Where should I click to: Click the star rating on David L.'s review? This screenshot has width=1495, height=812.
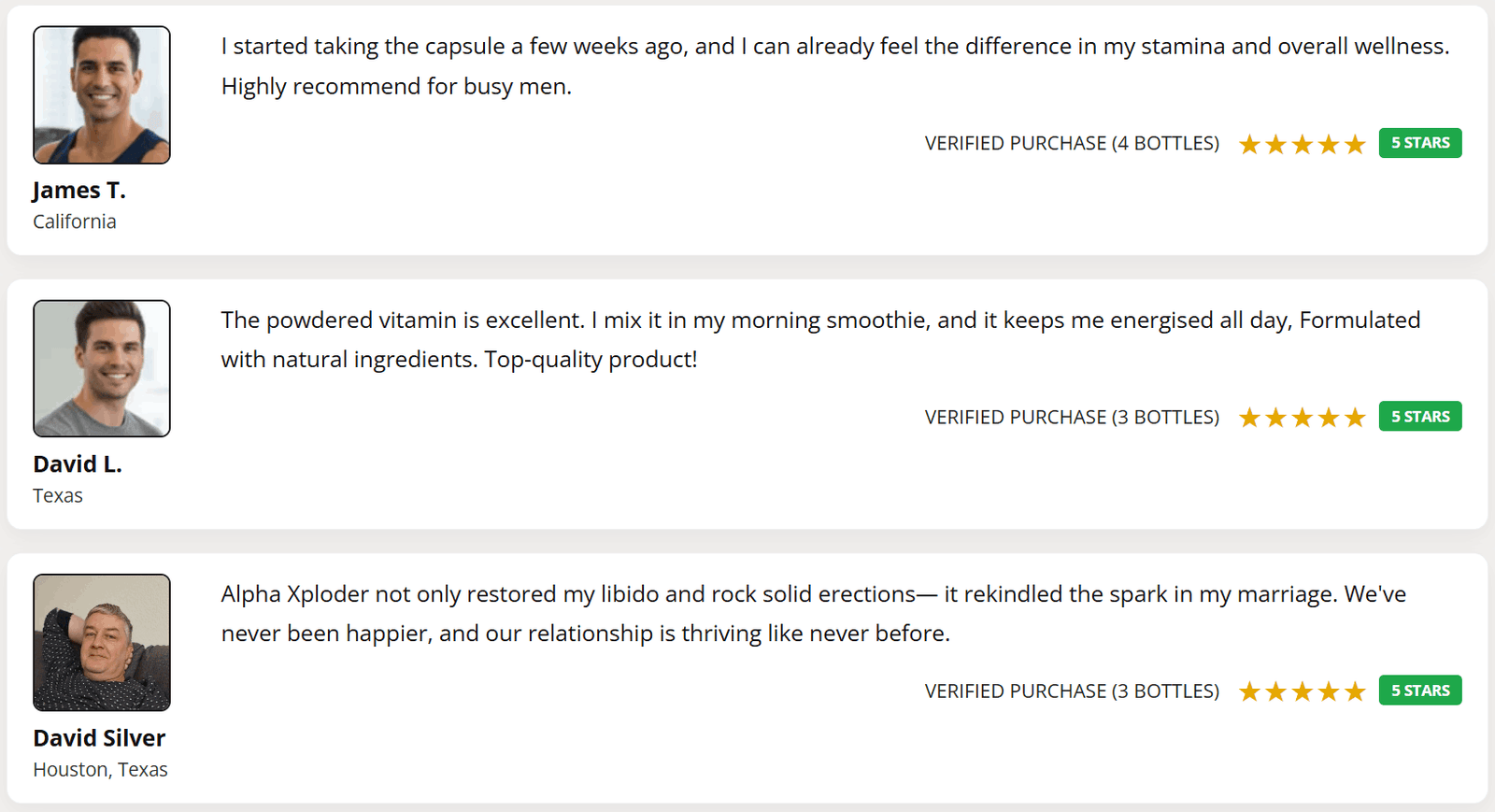pyautogui.click(x=1302, y=418)
